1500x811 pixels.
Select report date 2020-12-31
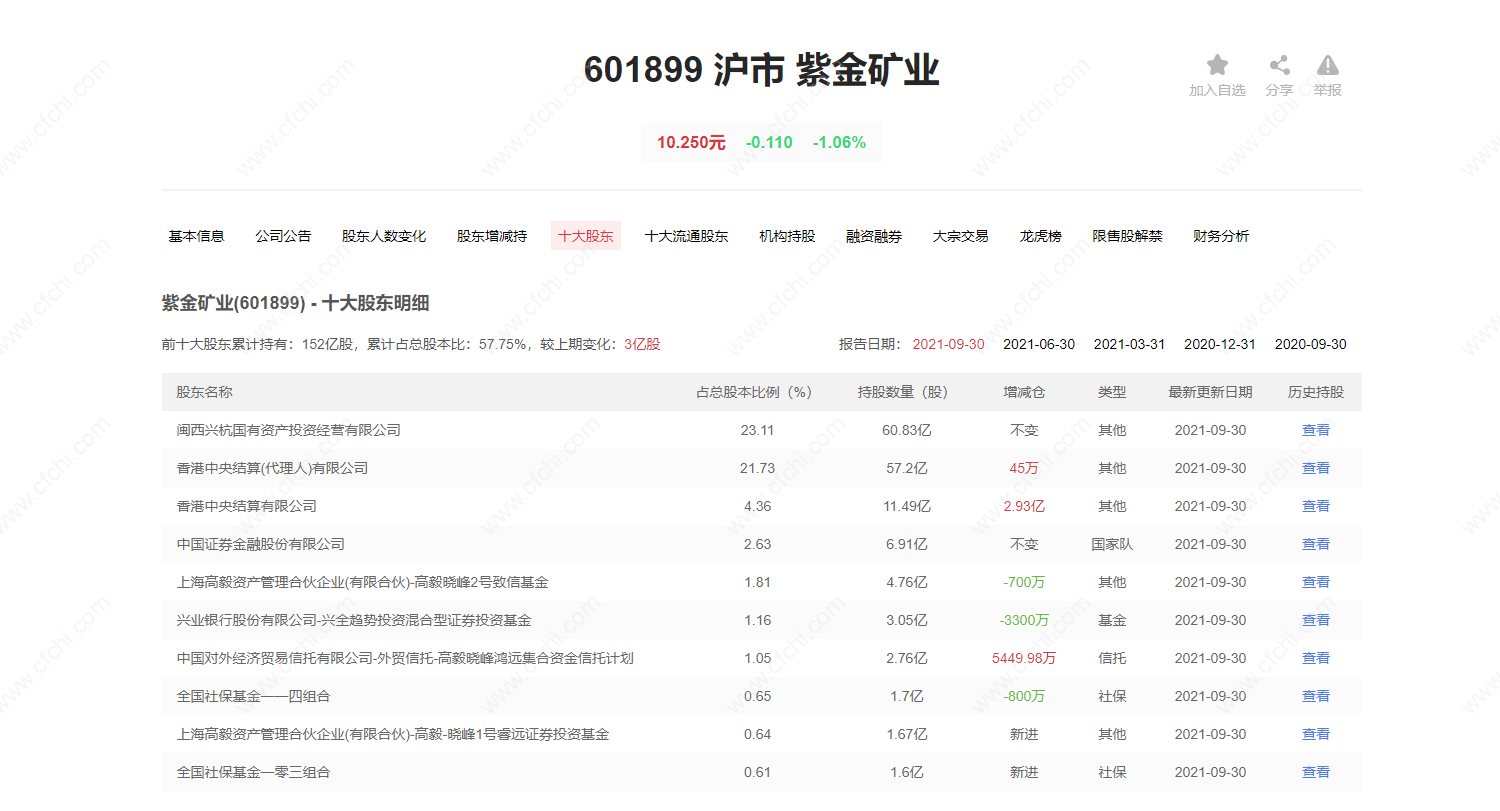pos(1220,344)
